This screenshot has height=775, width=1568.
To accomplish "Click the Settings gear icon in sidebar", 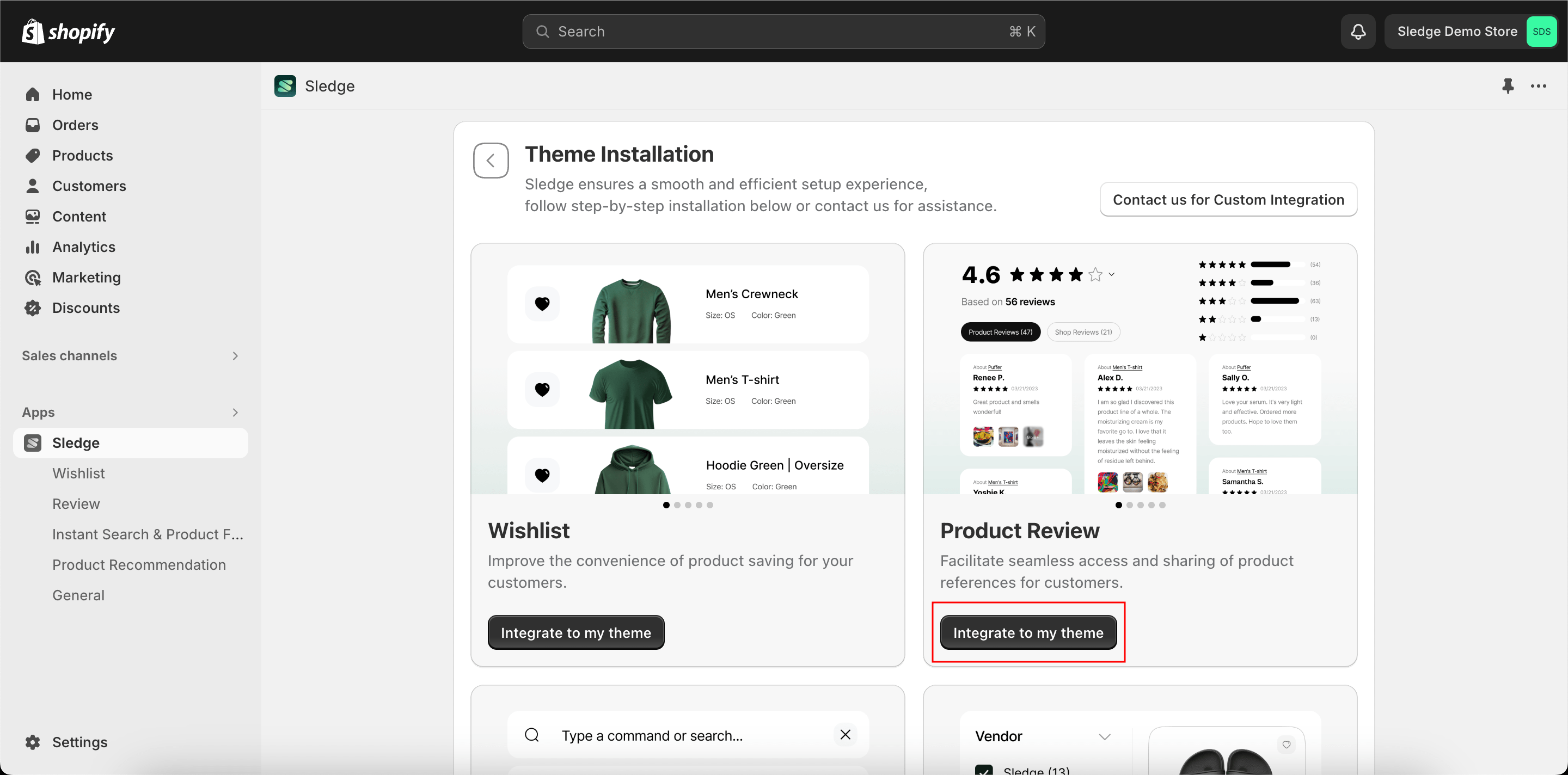I will pyautogui.click(x=34, y=742).
